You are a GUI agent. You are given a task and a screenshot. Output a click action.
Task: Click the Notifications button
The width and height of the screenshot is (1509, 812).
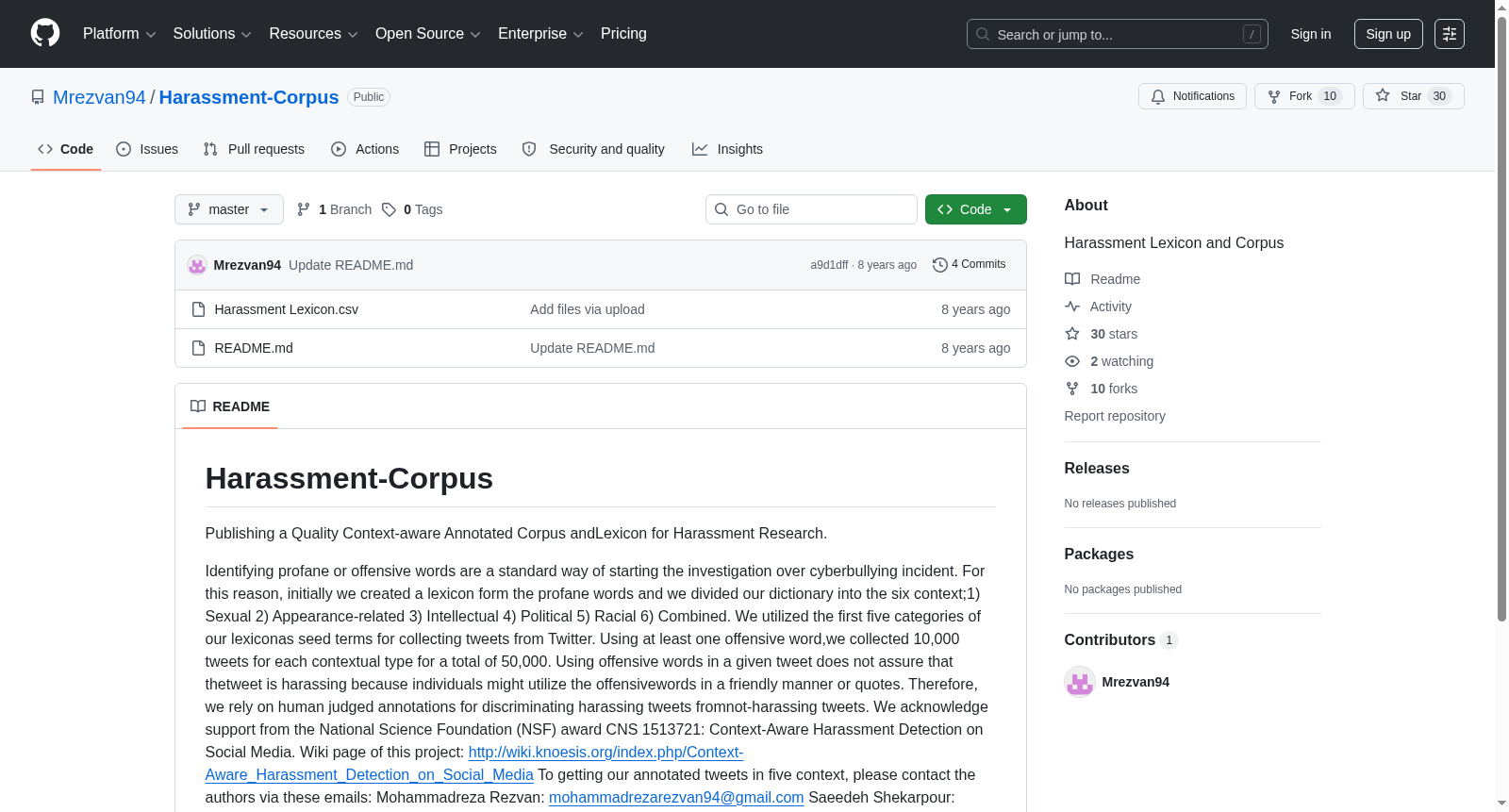tap(1193, 96)
